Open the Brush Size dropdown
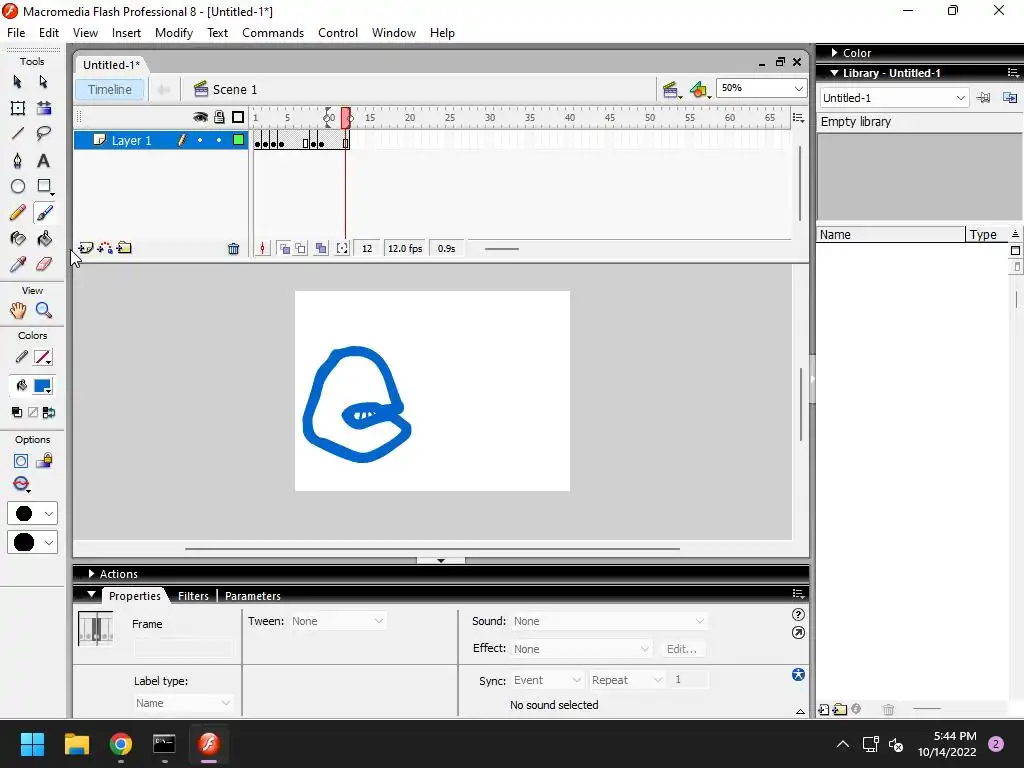Viewport: 1024px width, 768px height. coord(32,513)
